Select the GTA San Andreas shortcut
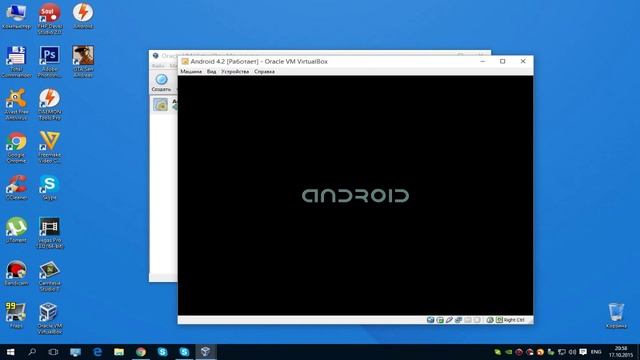This screenshot has width=640, height=360. pyautogui.click(x=83, y=62)
